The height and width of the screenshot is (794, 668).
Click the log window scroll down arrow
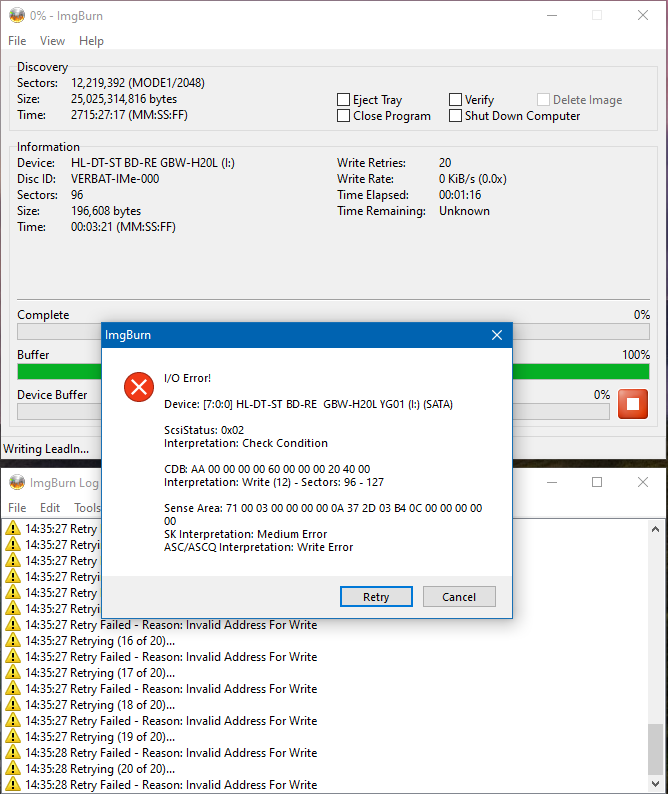coord(655,783)
